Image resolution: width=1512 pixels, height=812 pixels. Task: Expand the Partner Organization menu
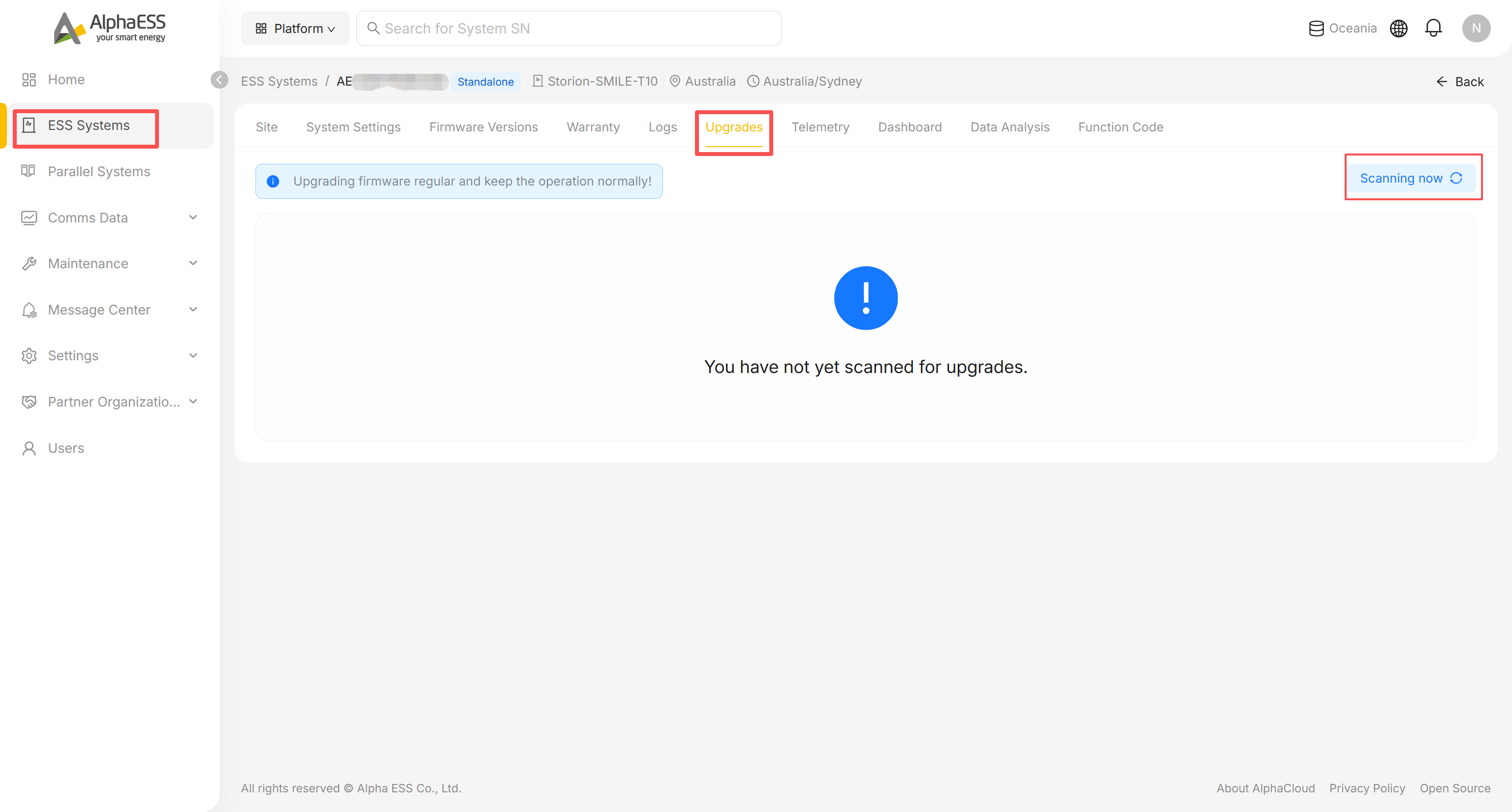pyautogui.click(x=109, y=402)
